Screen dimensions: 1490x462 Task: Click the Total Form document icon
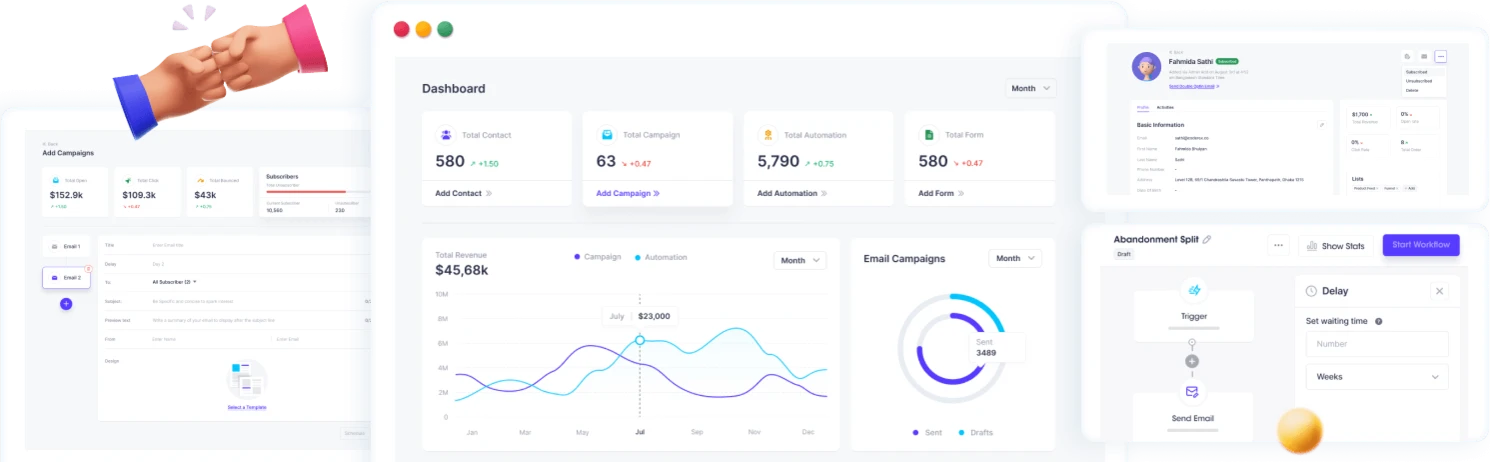[x=928, y=134]
